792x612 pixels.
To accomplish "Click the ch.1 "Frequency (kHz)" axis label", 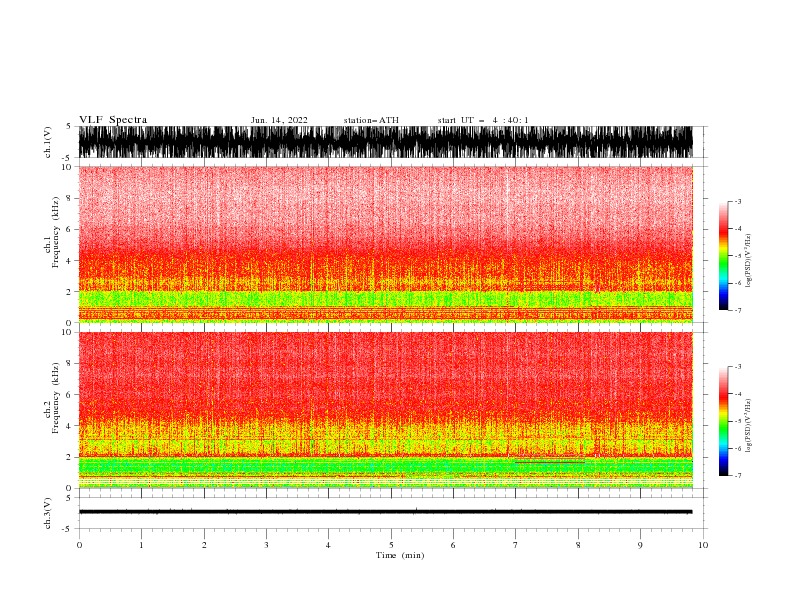I will pyautogui.click(x=56, y=232).
